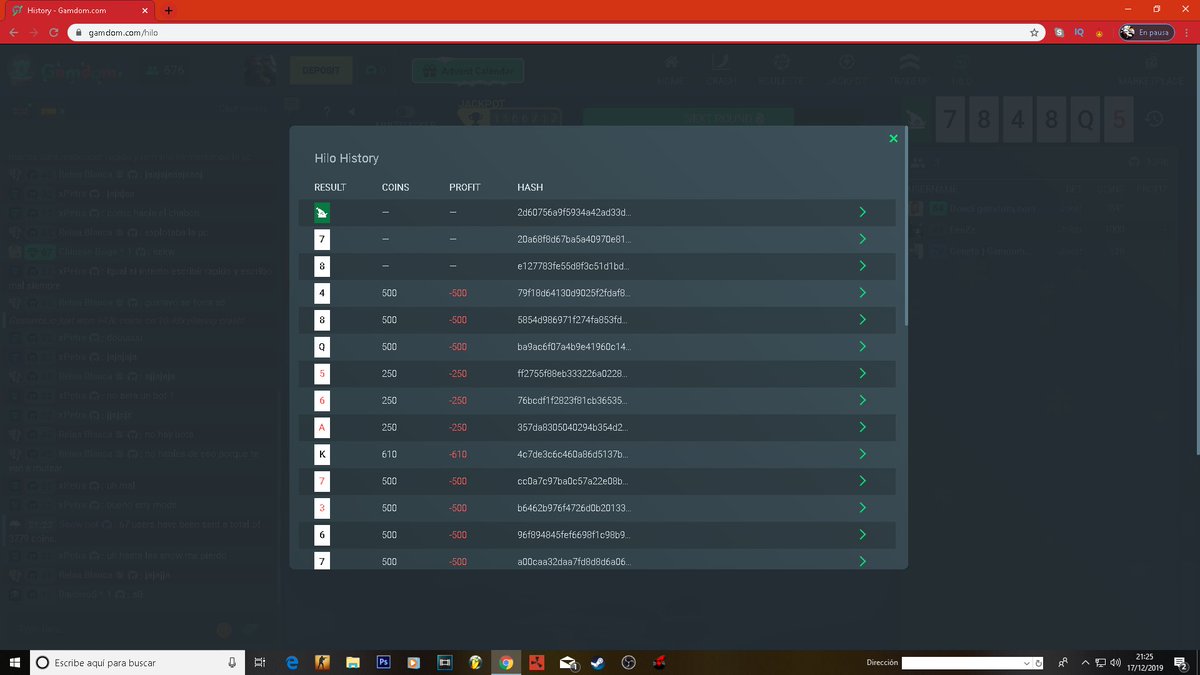The width and height of the screenshot is (1200, 675).
Task: Click the Q card in result column
Action: (322, 347)
